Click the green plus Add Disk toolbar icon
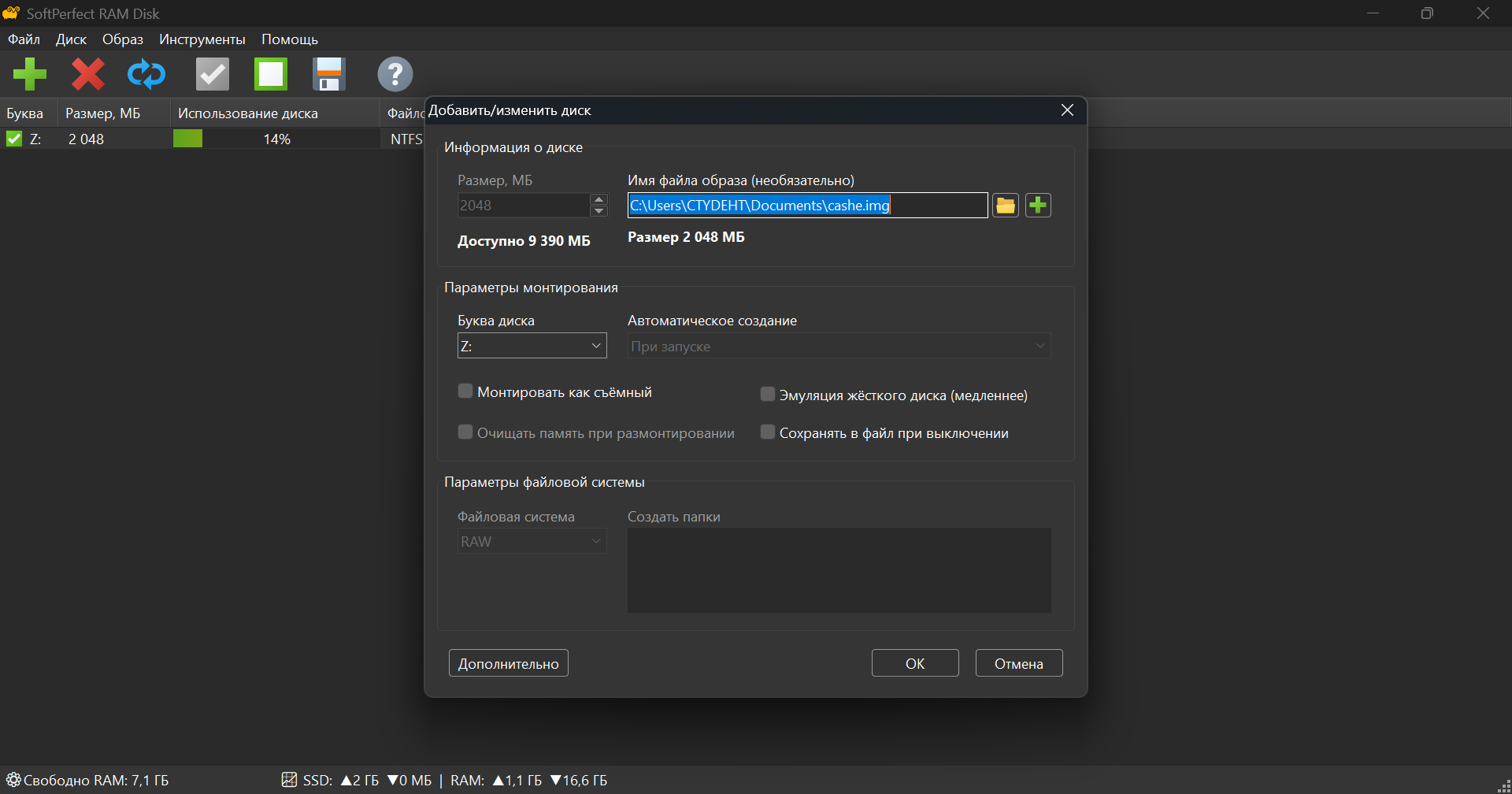Image resolution: width=1512 pixels, height=794 pixels. 30,74
